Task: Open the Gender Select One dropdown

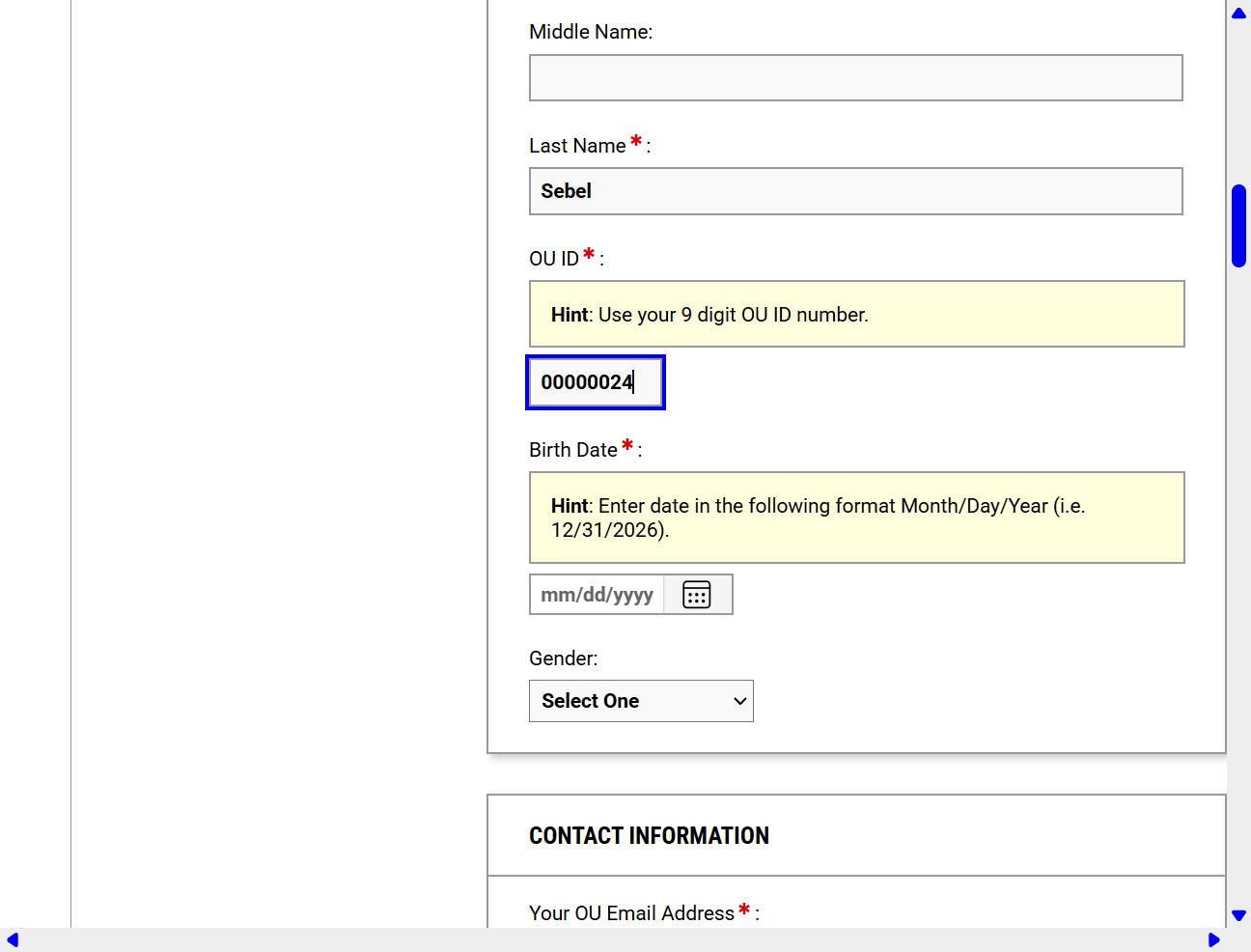Action: [641, 701]
